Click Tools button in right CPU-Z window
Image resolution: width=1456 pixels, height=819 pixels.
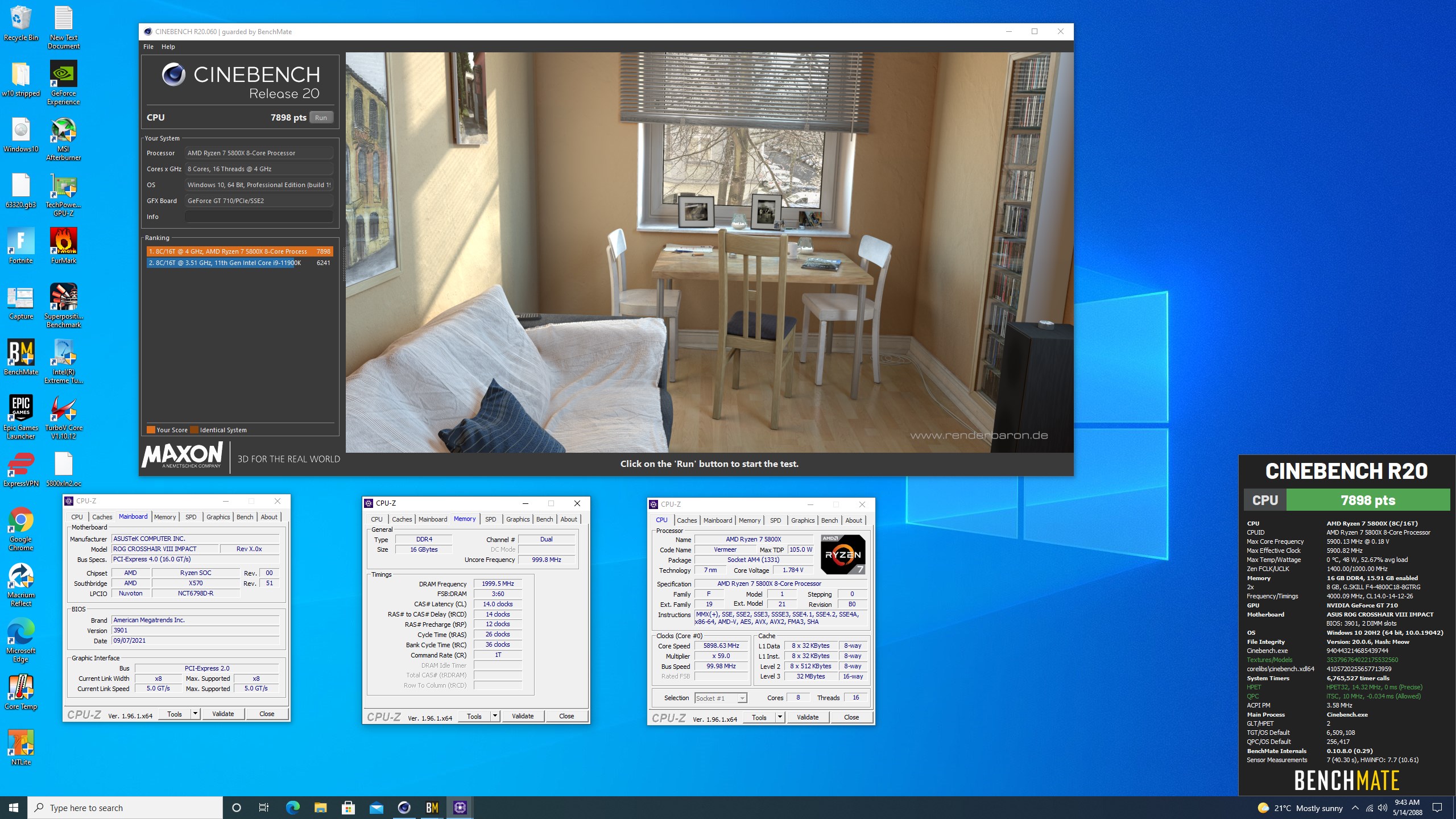click(759, 717)
